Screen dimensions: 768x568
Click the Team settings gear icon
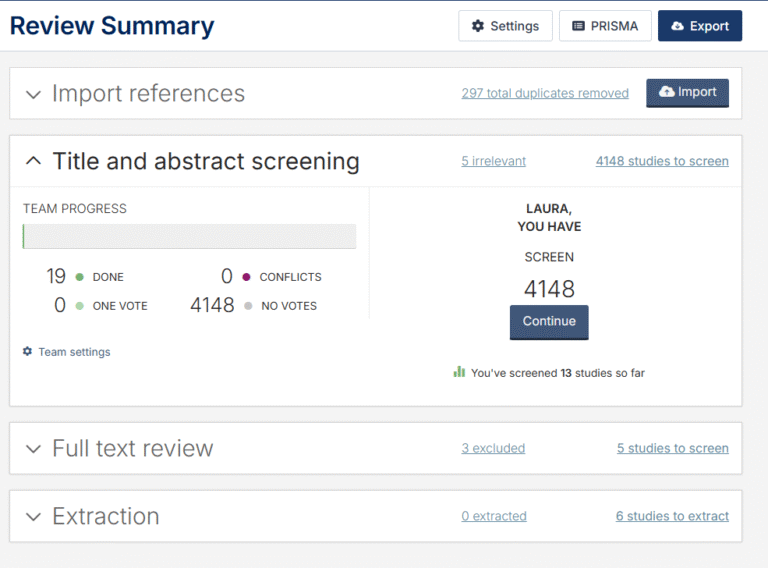28,352
